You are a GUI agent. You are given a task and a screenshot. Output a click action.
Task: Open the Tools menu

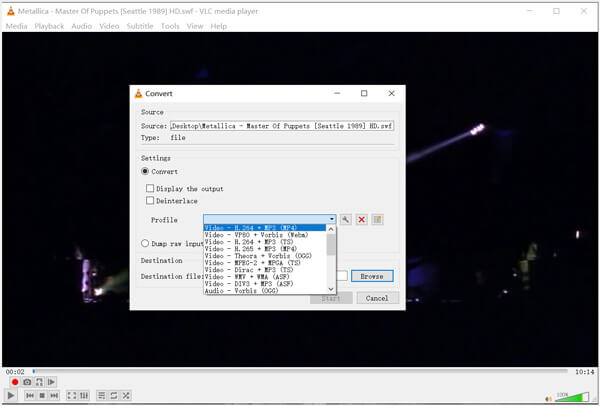point(170,26)
